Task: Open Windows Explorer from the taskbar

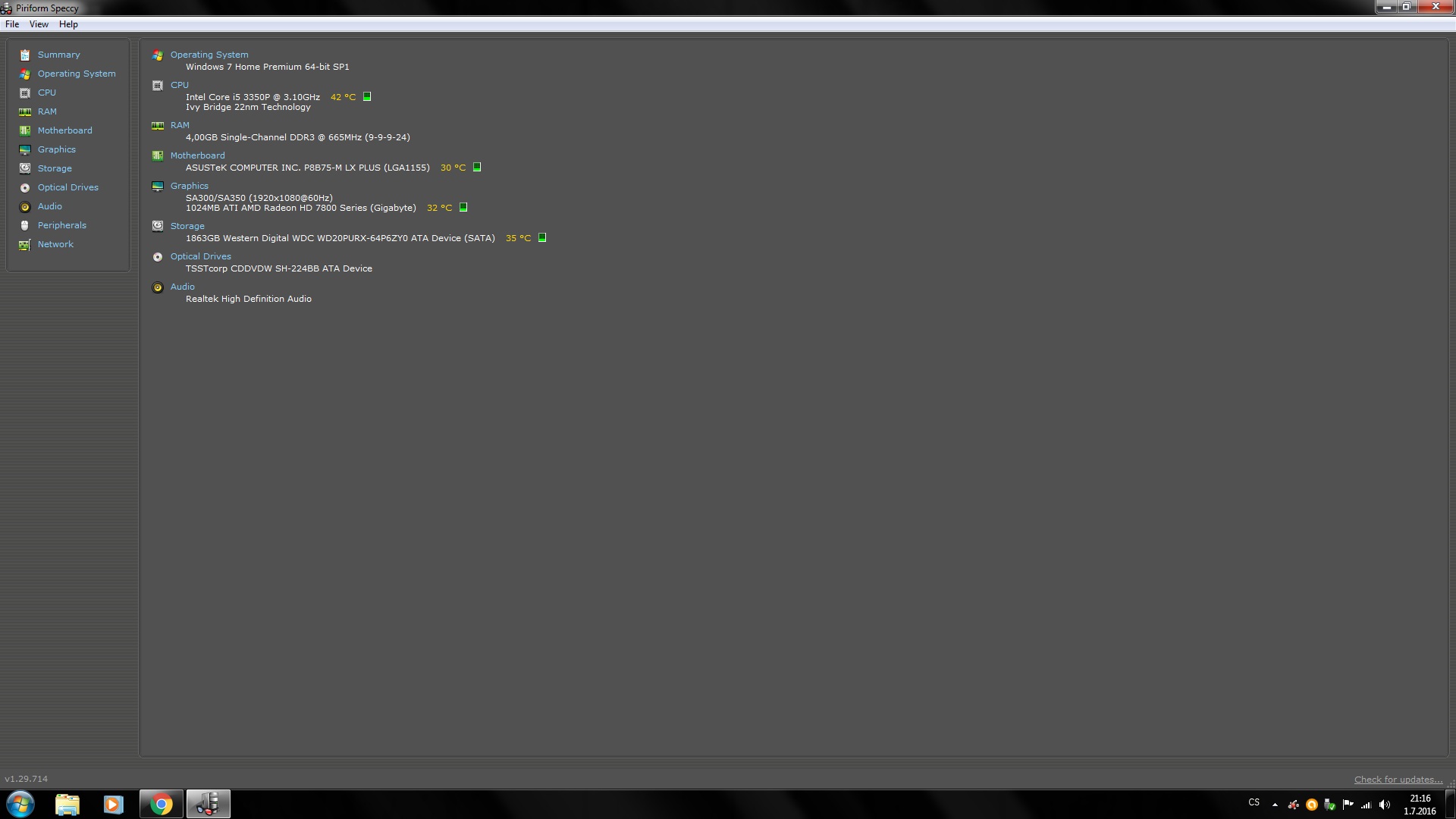Action: pos(67,804)
